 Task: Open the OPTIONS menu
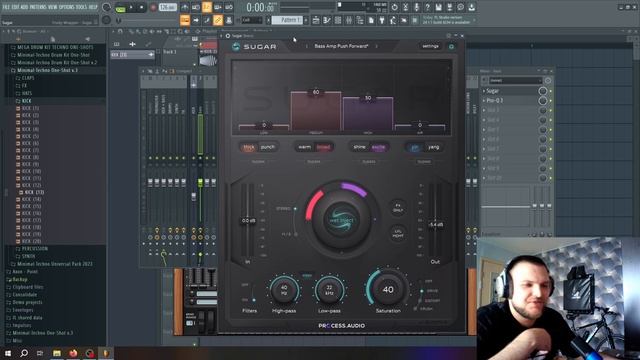pyautogui.click(x=67, y=7)
